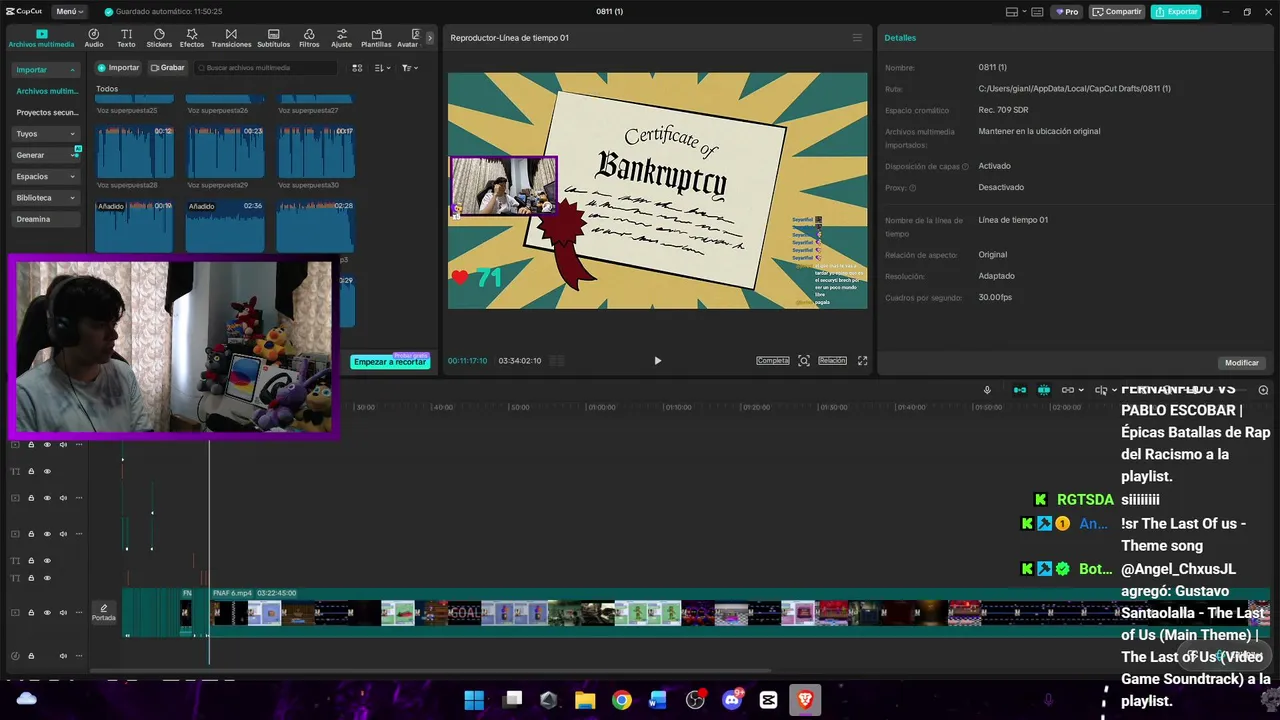Switch to Archivos multimedia tab

(41, 38)
